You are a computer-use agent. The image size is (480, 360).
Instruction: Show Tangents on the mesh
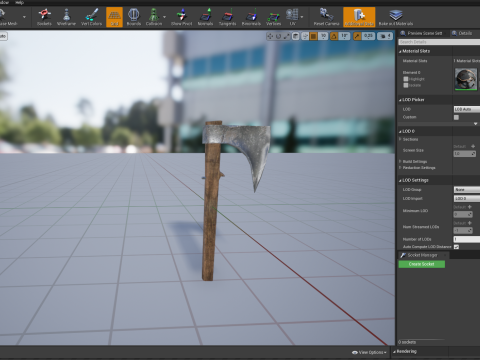click(227, 17)
